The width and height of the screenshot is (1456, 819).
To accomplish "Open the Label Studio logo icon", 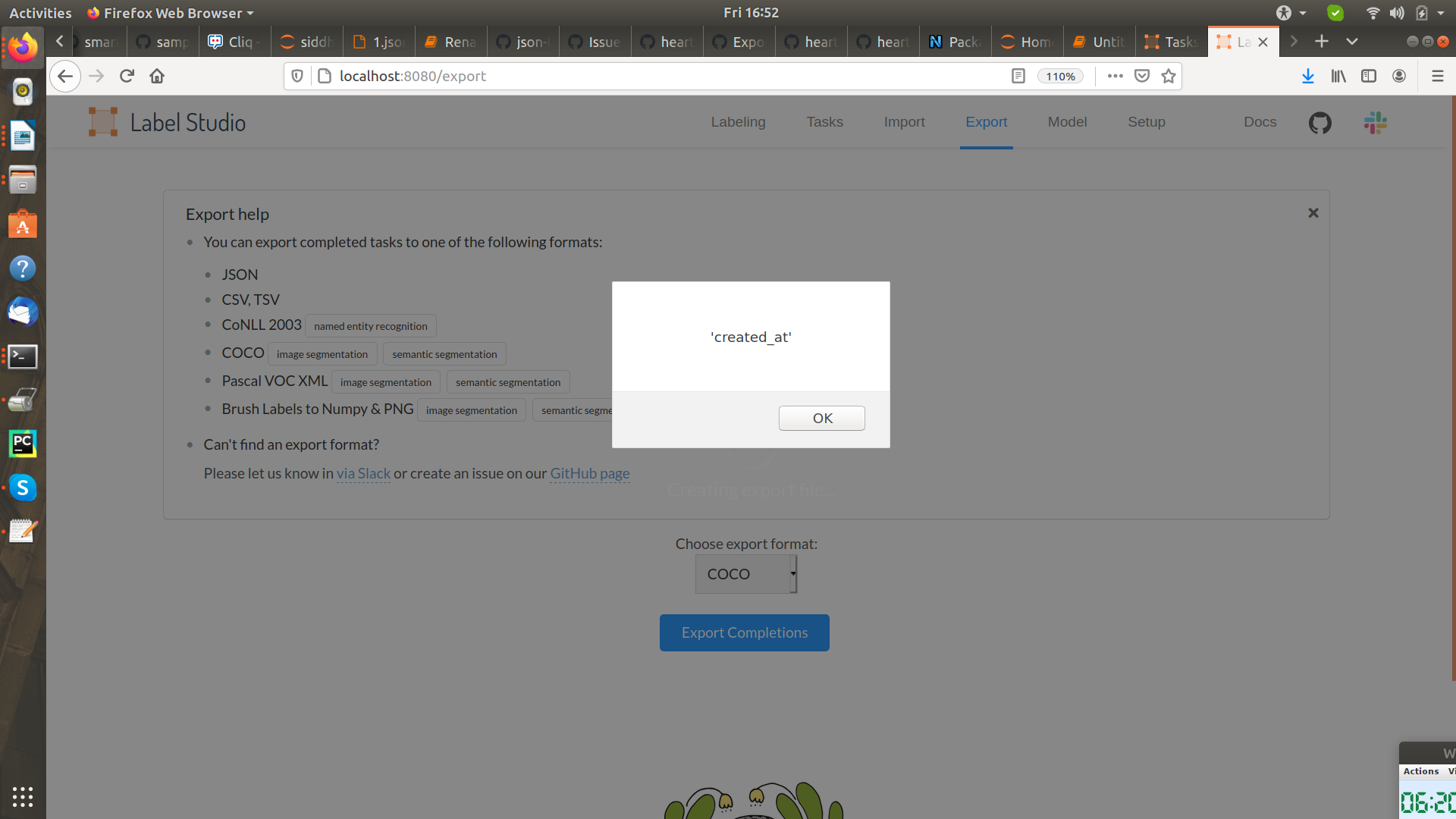I will click(x=103, y=121).
